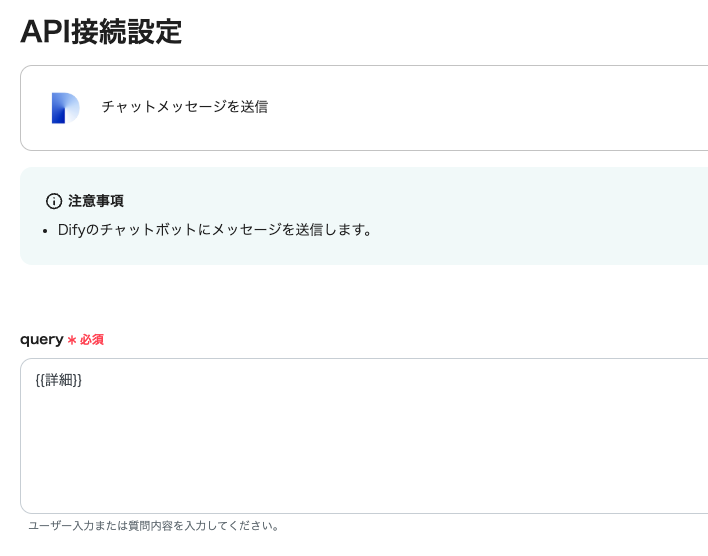The width and height of the screenshot is (708, 556).
Task: Click the {{詳細}} variable in the query field
Action: tap(58, 380)
